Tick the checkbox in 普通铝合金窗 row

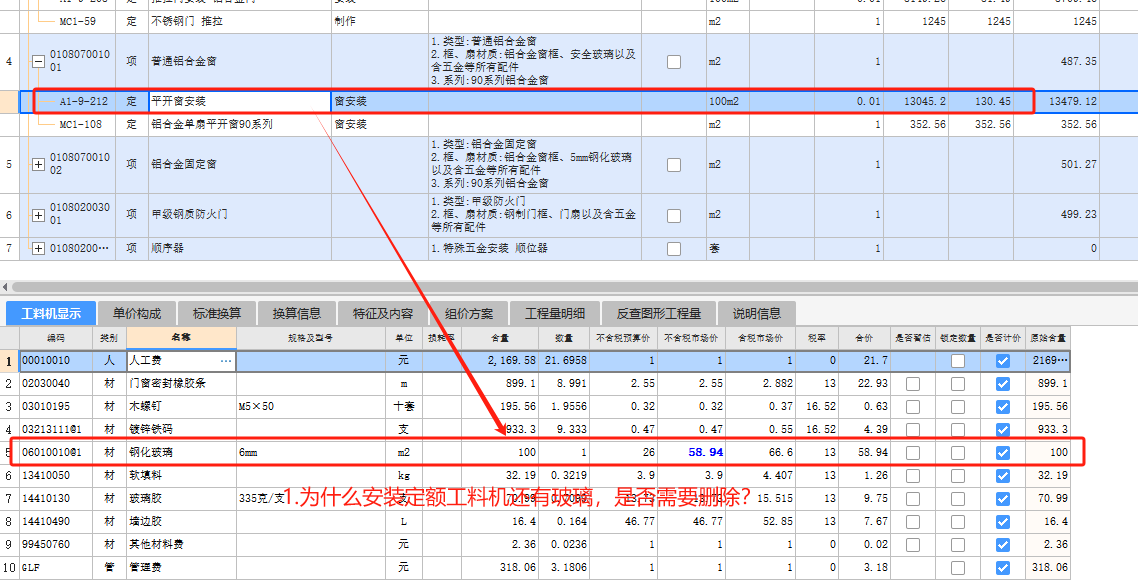674,62
